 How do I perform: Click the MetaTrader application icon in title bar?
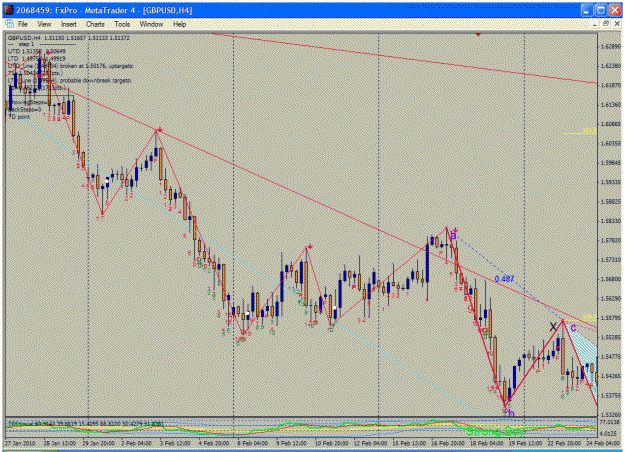(x=9, y=10)
